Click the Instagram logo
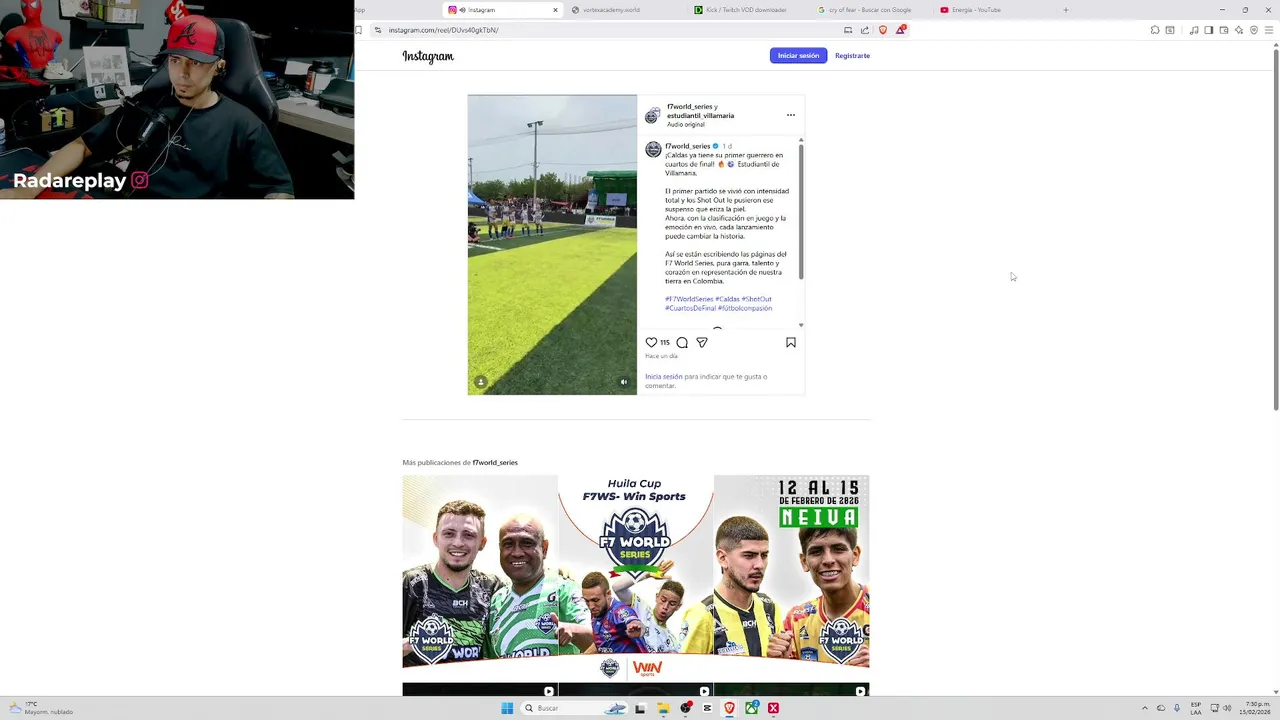This screenshot has height=720, width=1280. [x=428, y=56]
